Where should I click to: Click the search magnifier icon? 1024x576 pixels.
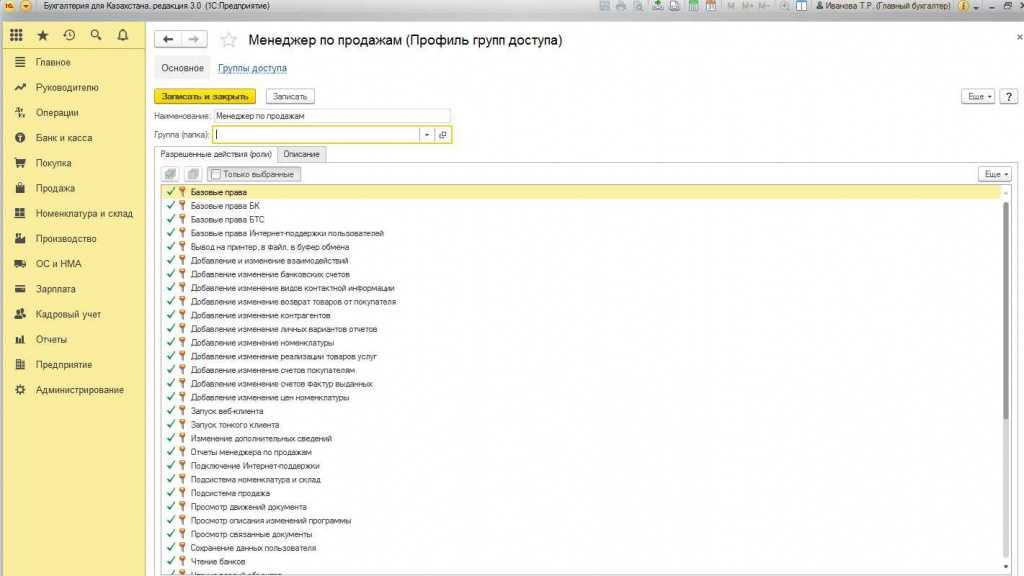pyautogui.click(x=96, y=35)
